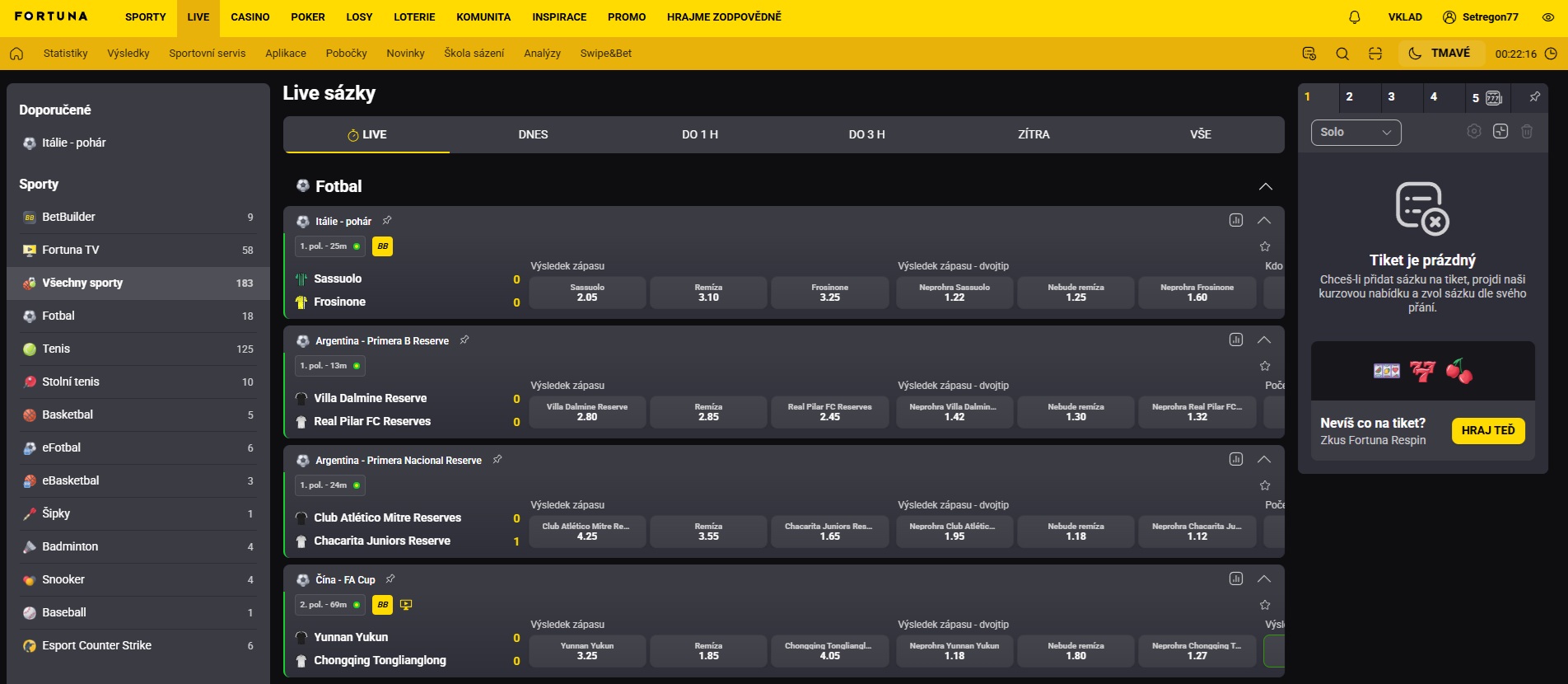Bet on Sassuolo win at 2.05
Viewport: 1568px width, 684px height.
point(587,293)
